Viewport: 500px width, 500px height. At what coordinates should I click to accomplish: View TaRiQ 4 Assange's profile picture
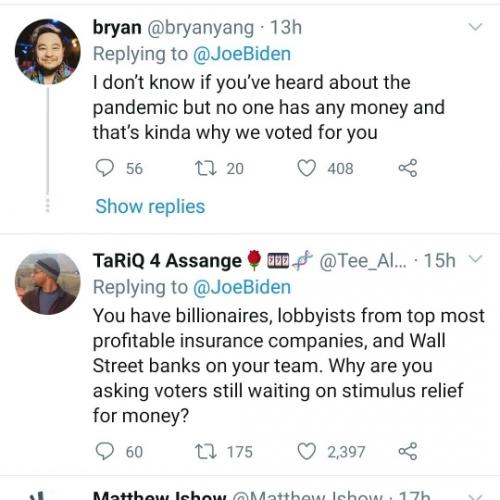48,283
